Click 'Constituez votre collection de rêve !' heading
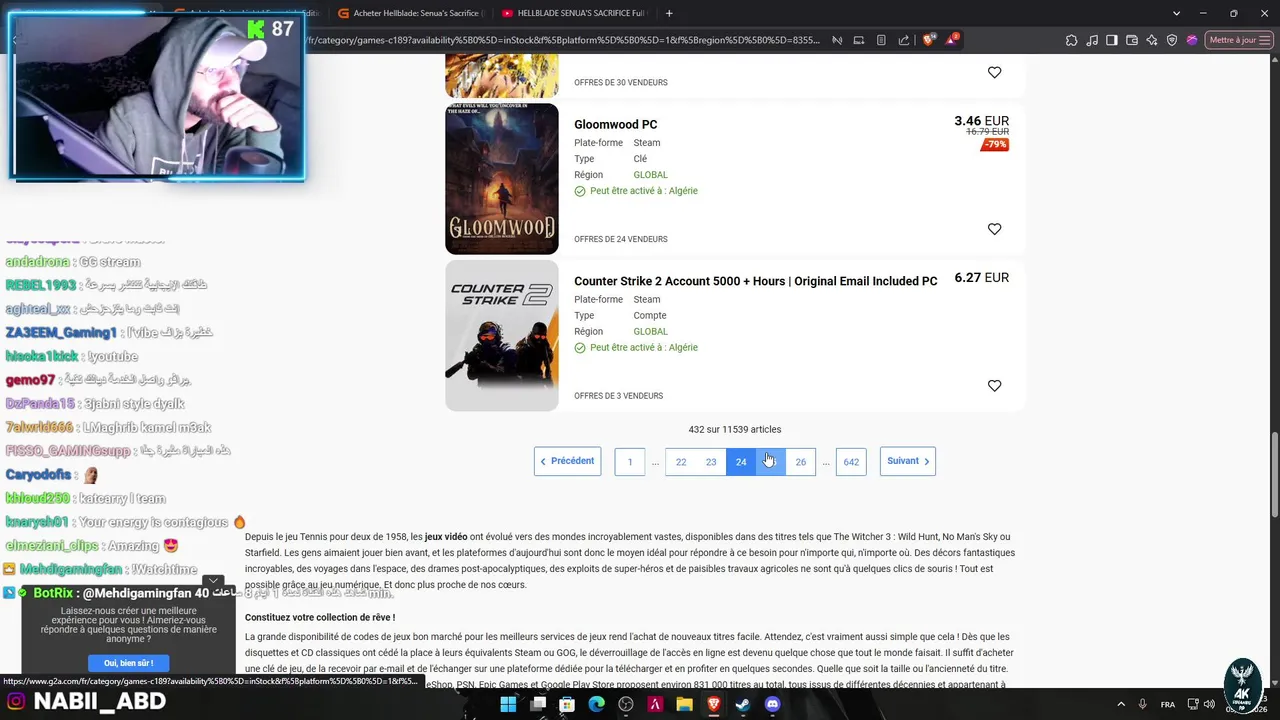This screenshot has width=1280, height=720. tap(320, 617)
